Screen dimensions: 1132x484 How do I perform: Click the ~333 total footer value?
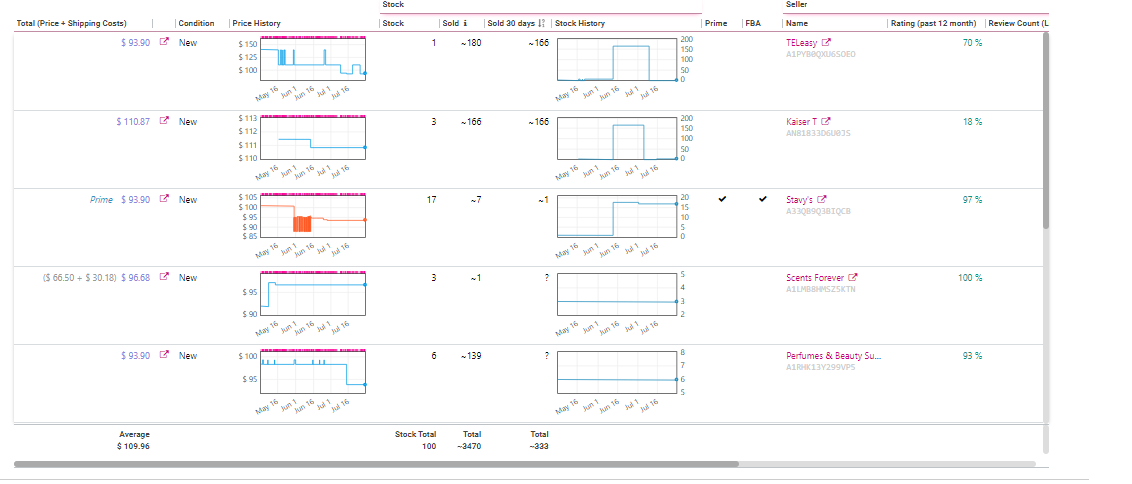(538, 446)
